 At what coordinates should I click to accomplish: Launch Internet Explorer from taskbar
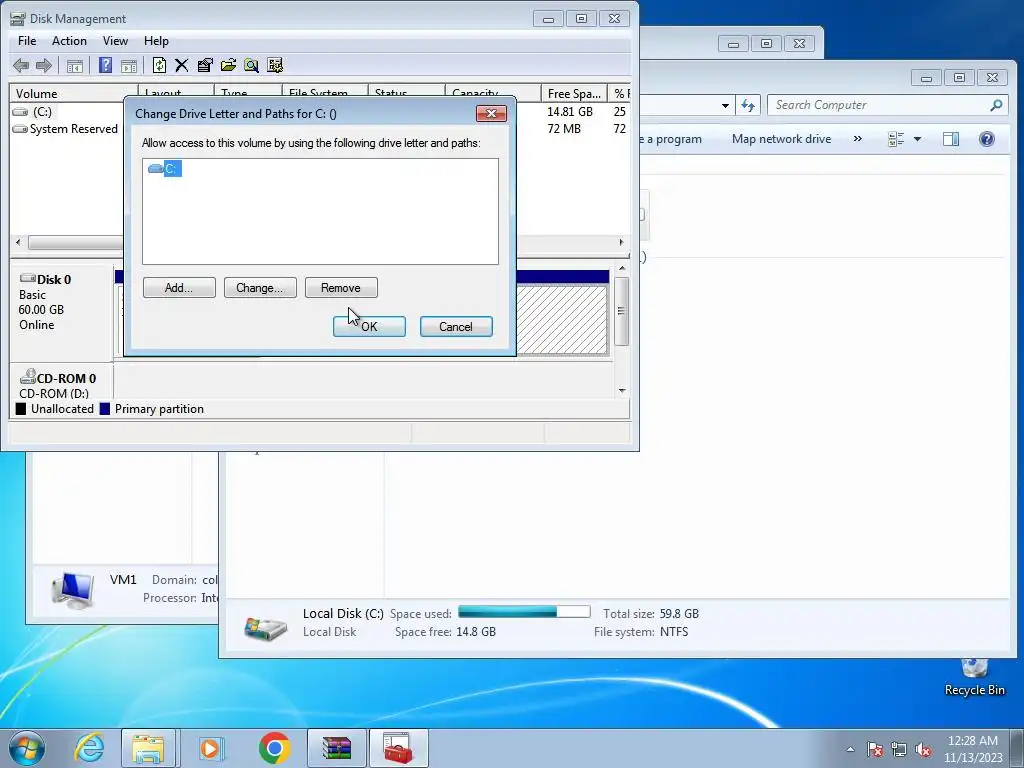(x=89, y=748)
